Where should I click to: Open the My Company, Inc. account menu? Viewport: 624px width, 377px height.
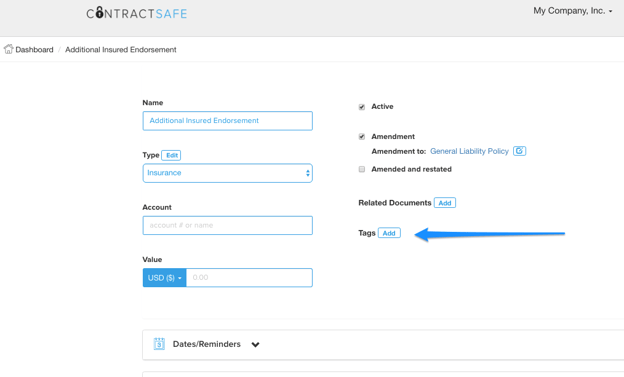tap(573, 11)
